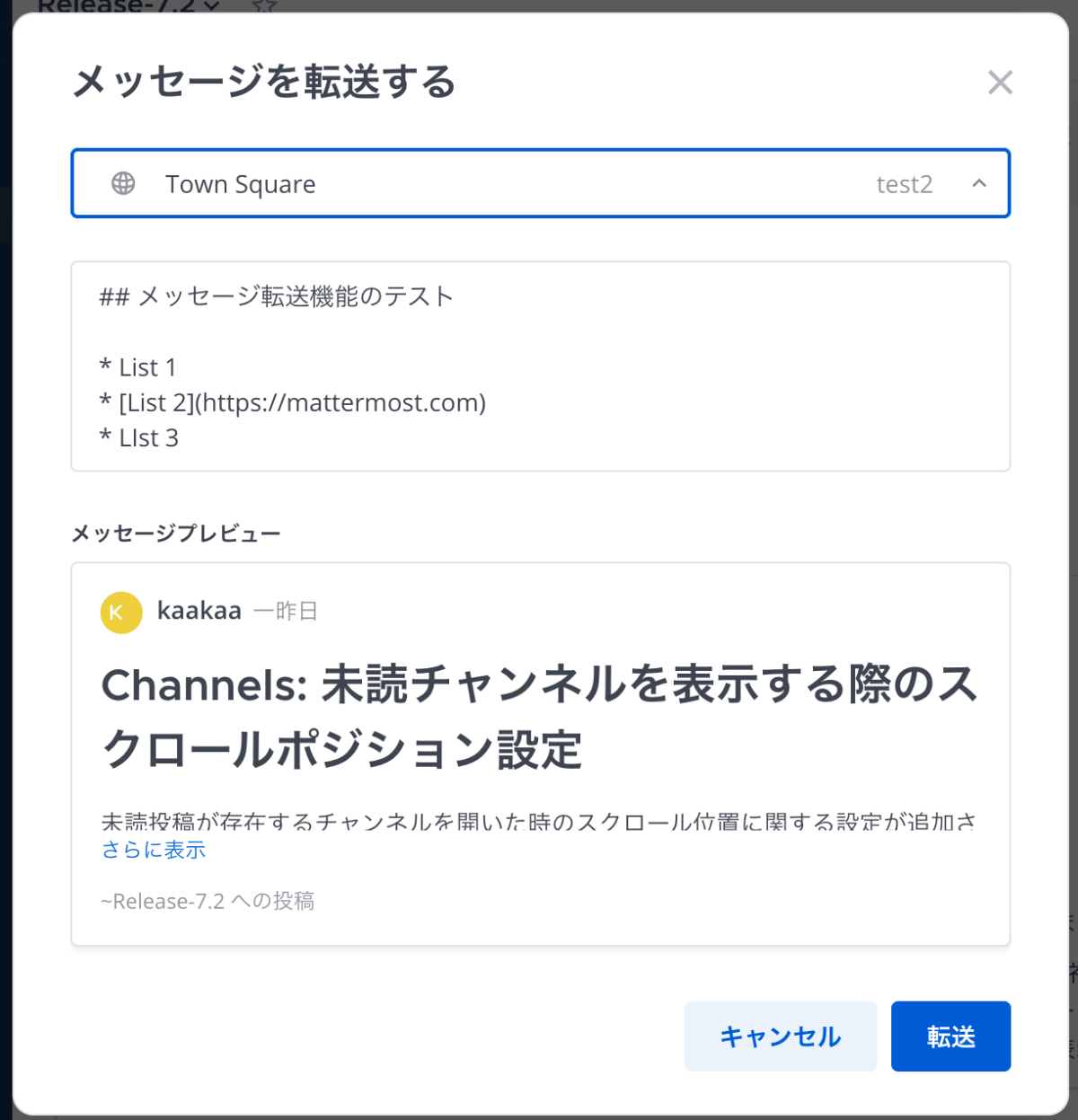
Task: Click the メッセージを転送する dialog title
Action: [x=263, y=82]
